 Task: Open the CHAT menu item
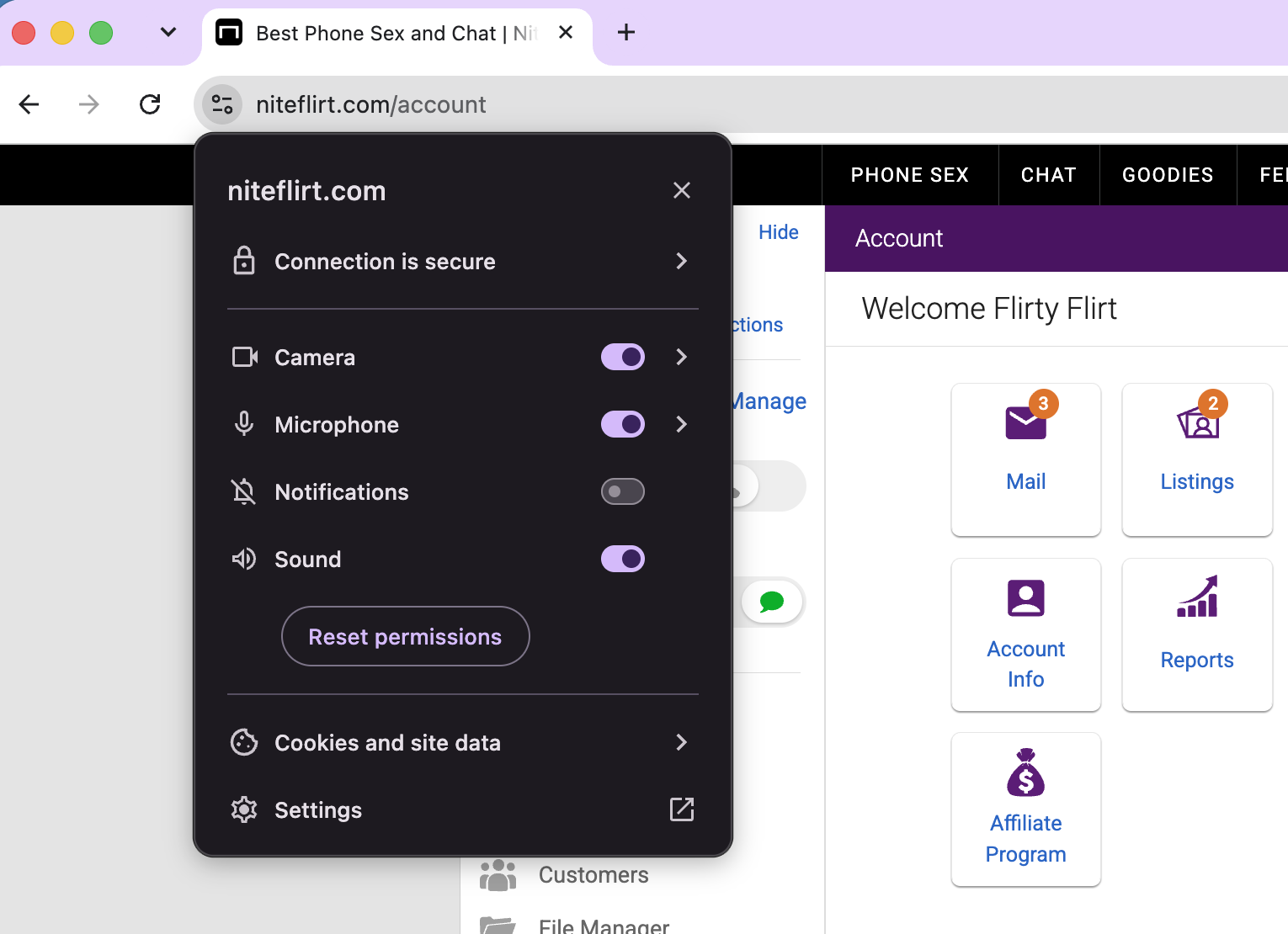coord(1049,175)
